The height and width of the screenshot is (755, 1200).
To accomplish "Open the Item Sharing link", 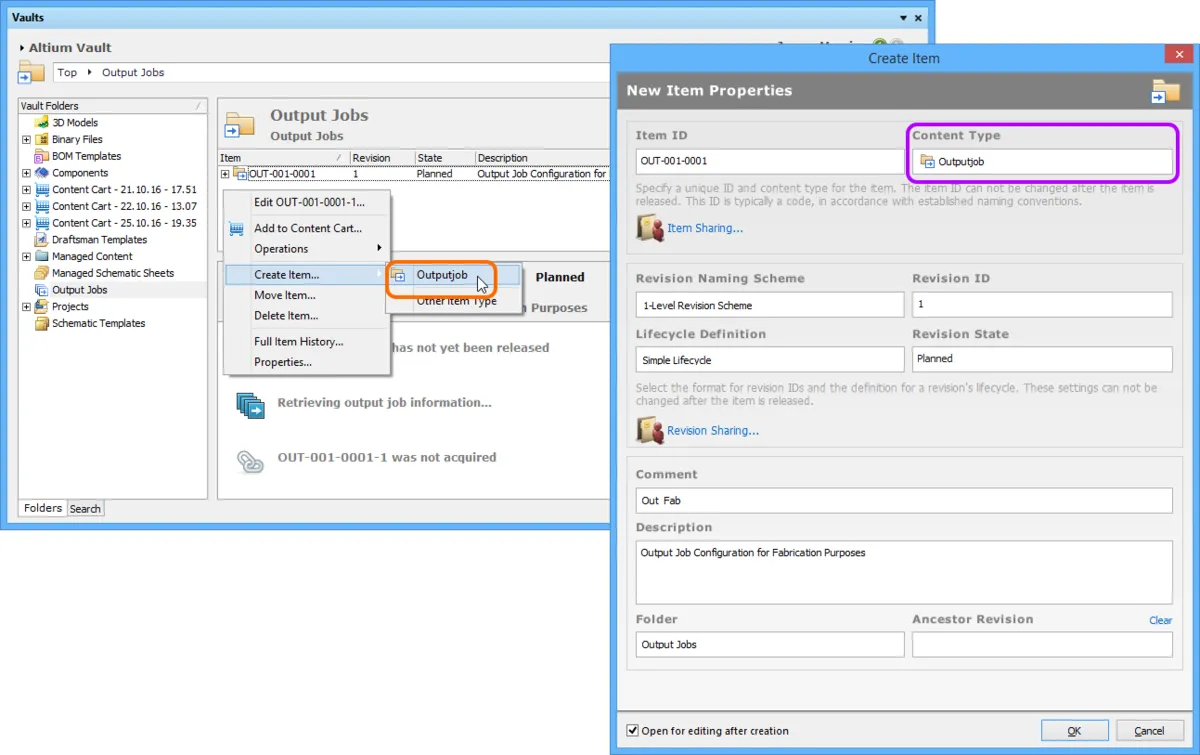I will [x=705, y=228].
